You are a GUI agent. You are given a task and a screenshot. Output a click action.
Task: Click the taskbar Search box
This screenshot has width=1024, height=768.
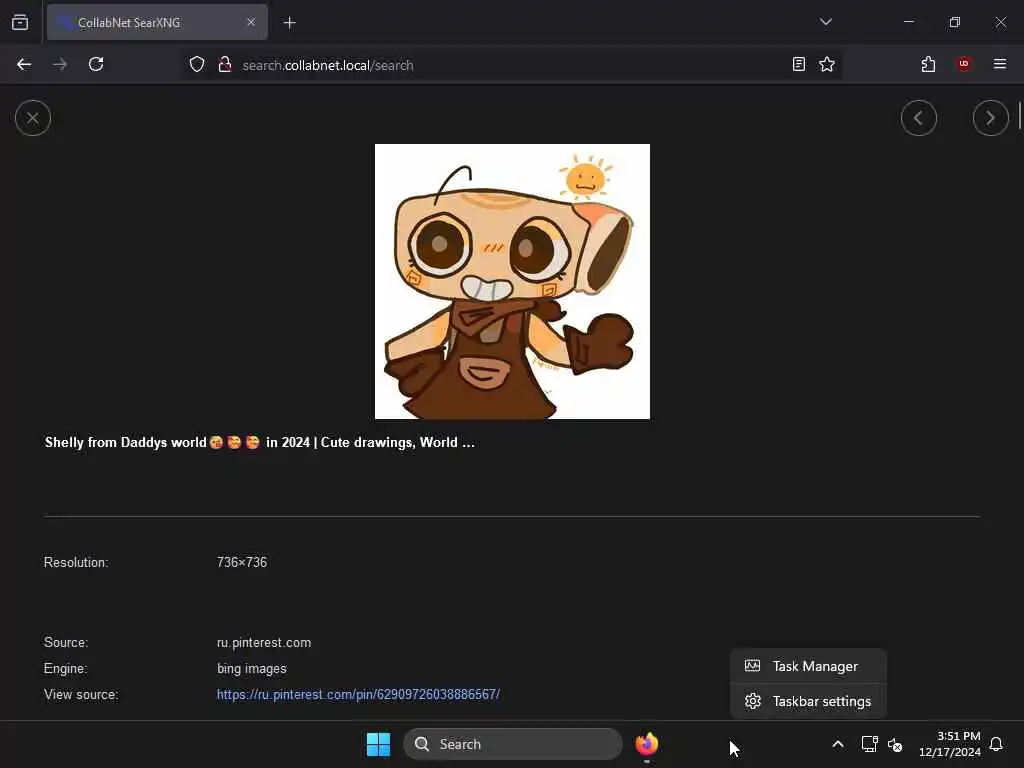pos(513,744)
